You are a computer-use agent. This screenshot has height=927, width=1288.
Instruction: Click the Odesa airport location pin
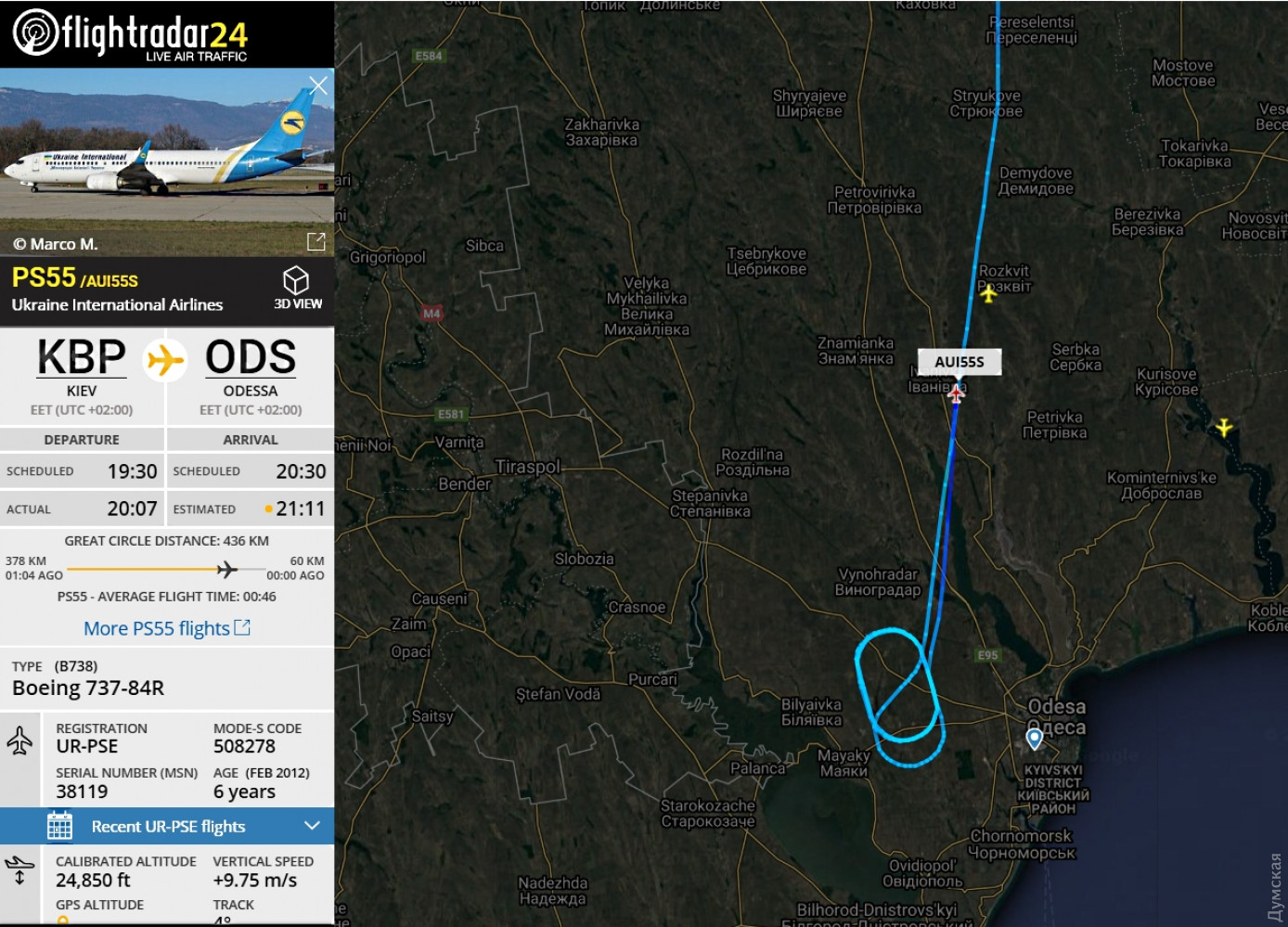click(1035, 739)
